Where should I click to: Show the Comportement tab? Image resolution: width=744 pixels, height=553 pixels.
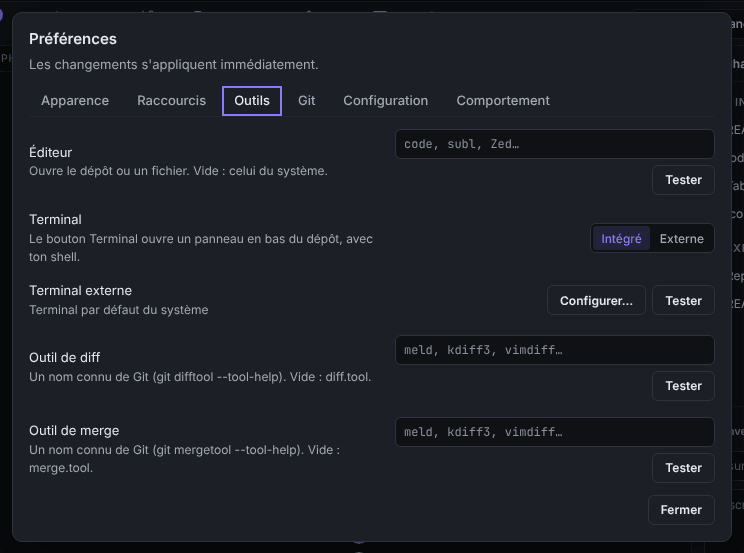(x=503, y=101)
